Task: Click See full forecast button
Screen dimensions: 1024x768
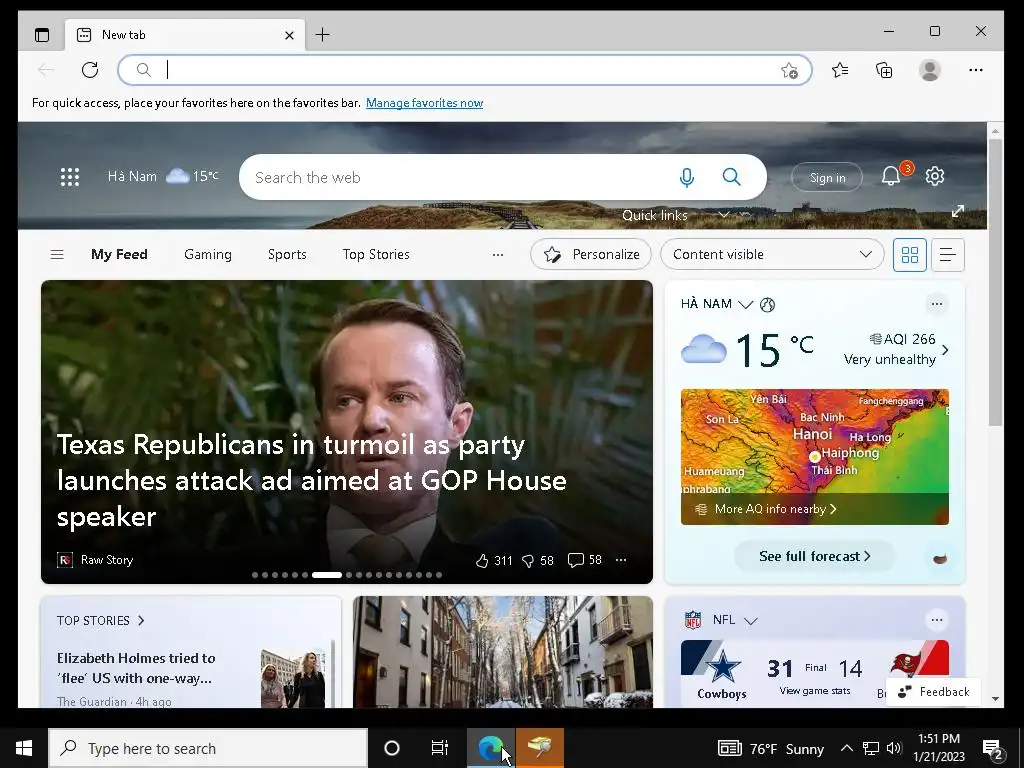Action: tap(814, 556)
